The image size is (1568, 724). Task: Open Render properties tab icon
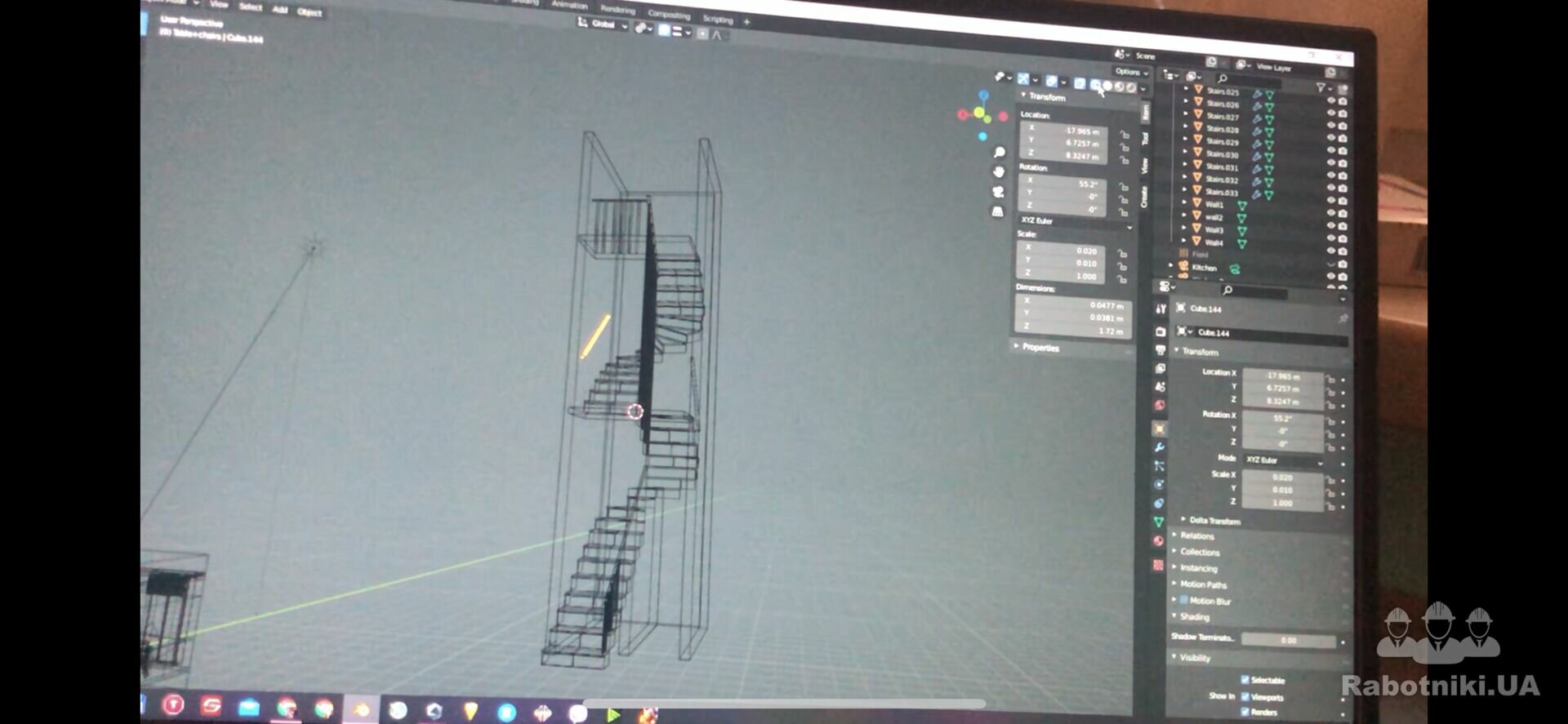point(1160,331)
